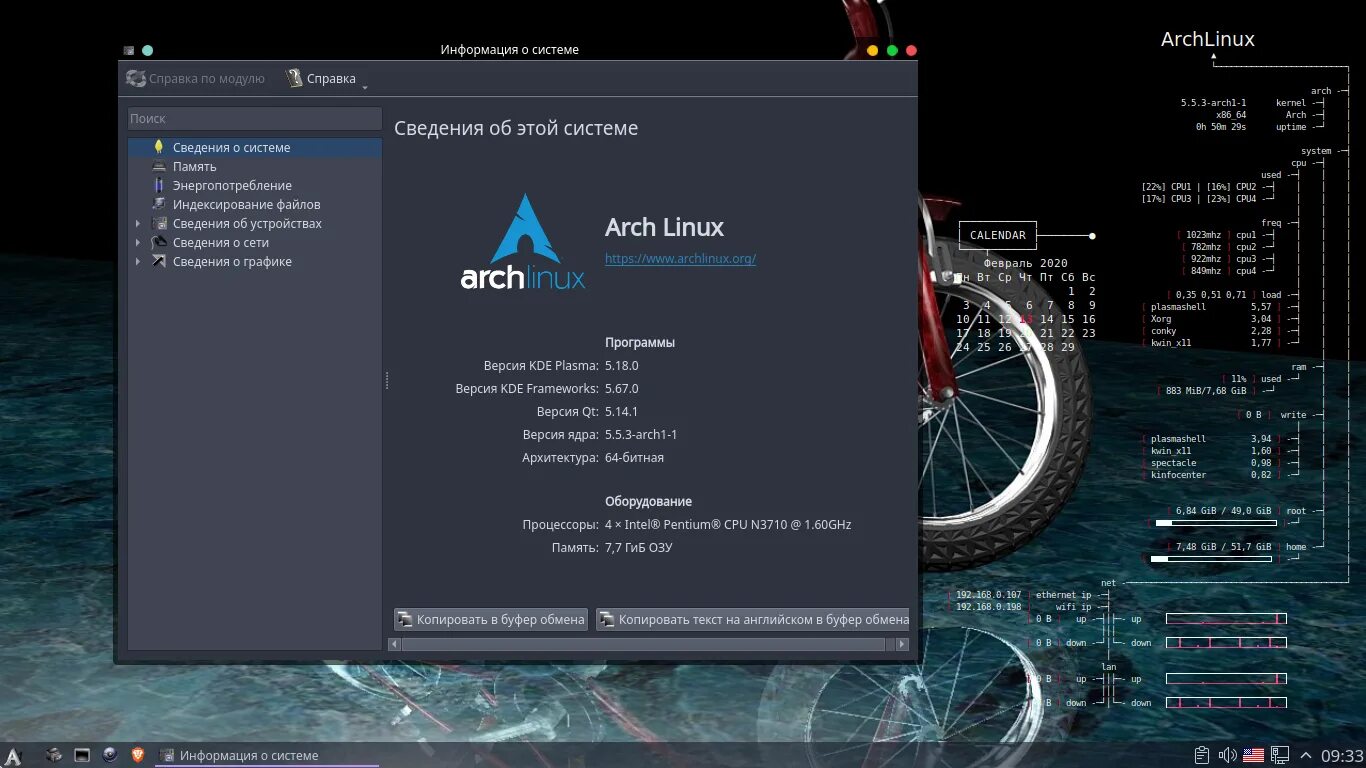Select Сведения о системе in the sidebar
1366x768 pixels.
pos(255,148)
